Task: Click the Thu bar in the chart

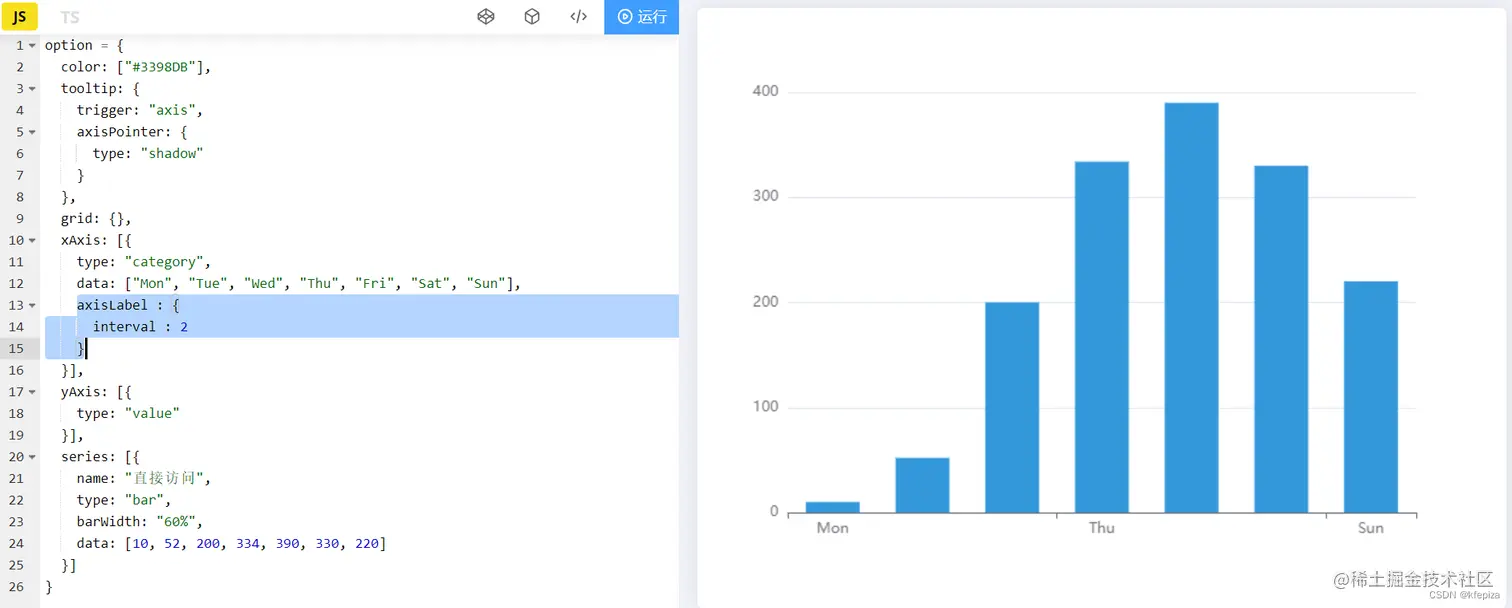Action: [1102, 337]
